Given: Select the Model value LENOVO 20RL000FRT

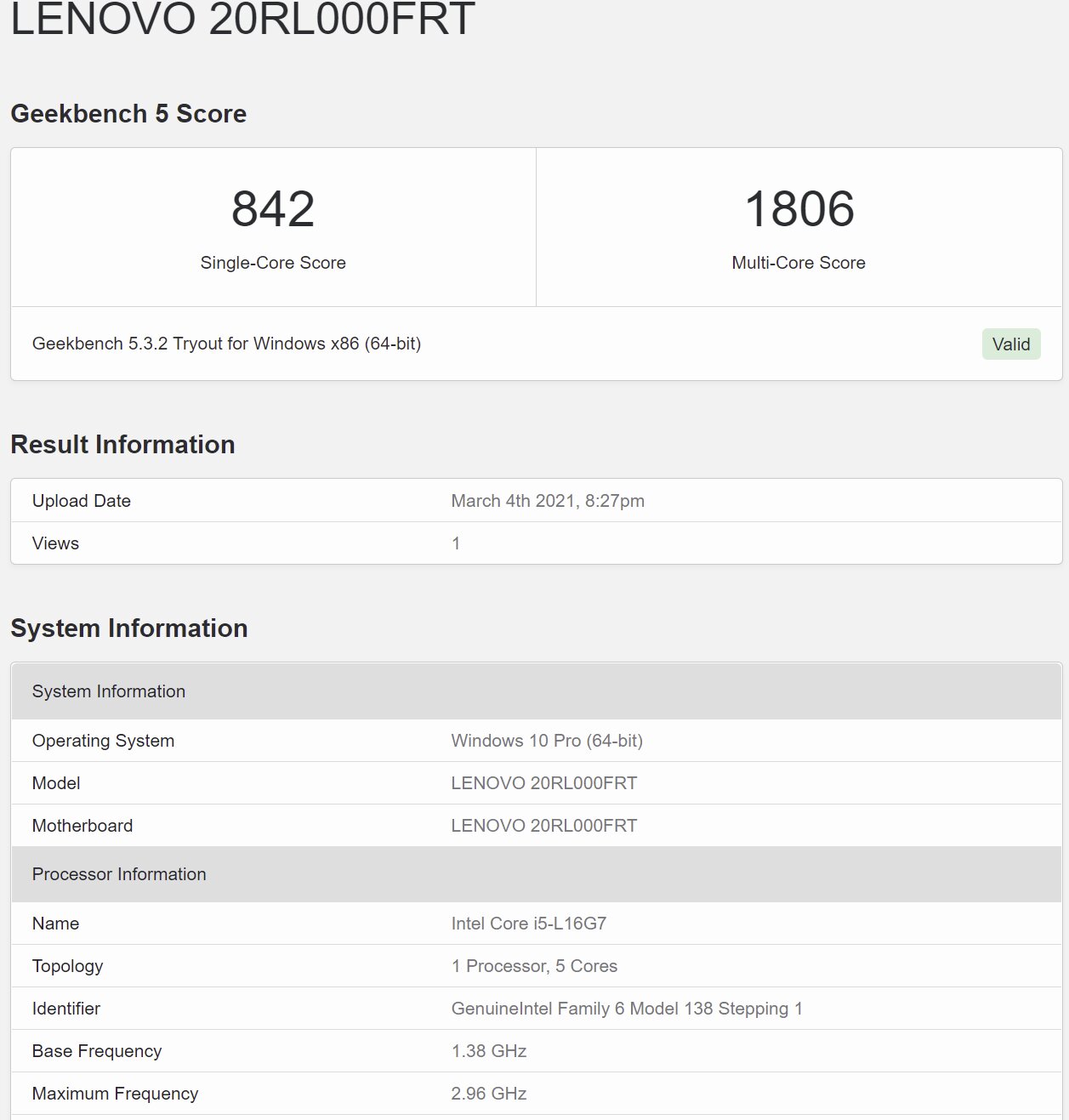Looking at the screenshot, I should click(544, 783).
